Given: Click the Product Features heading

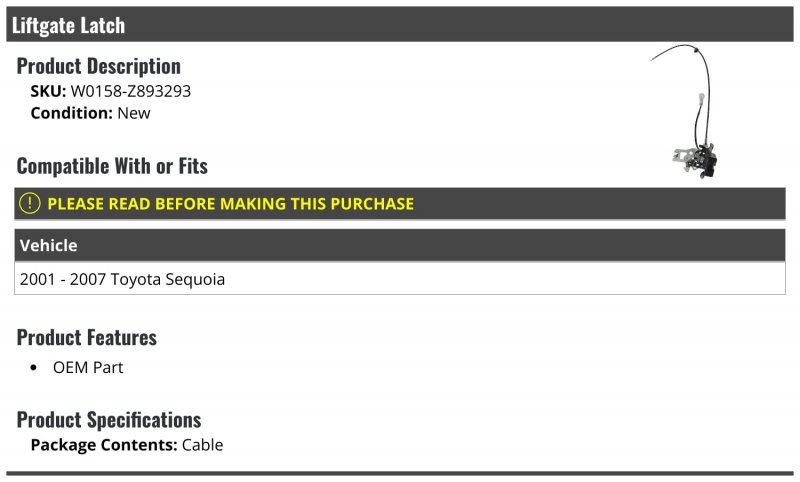Looking at the screenshot, I should point(87,338).
